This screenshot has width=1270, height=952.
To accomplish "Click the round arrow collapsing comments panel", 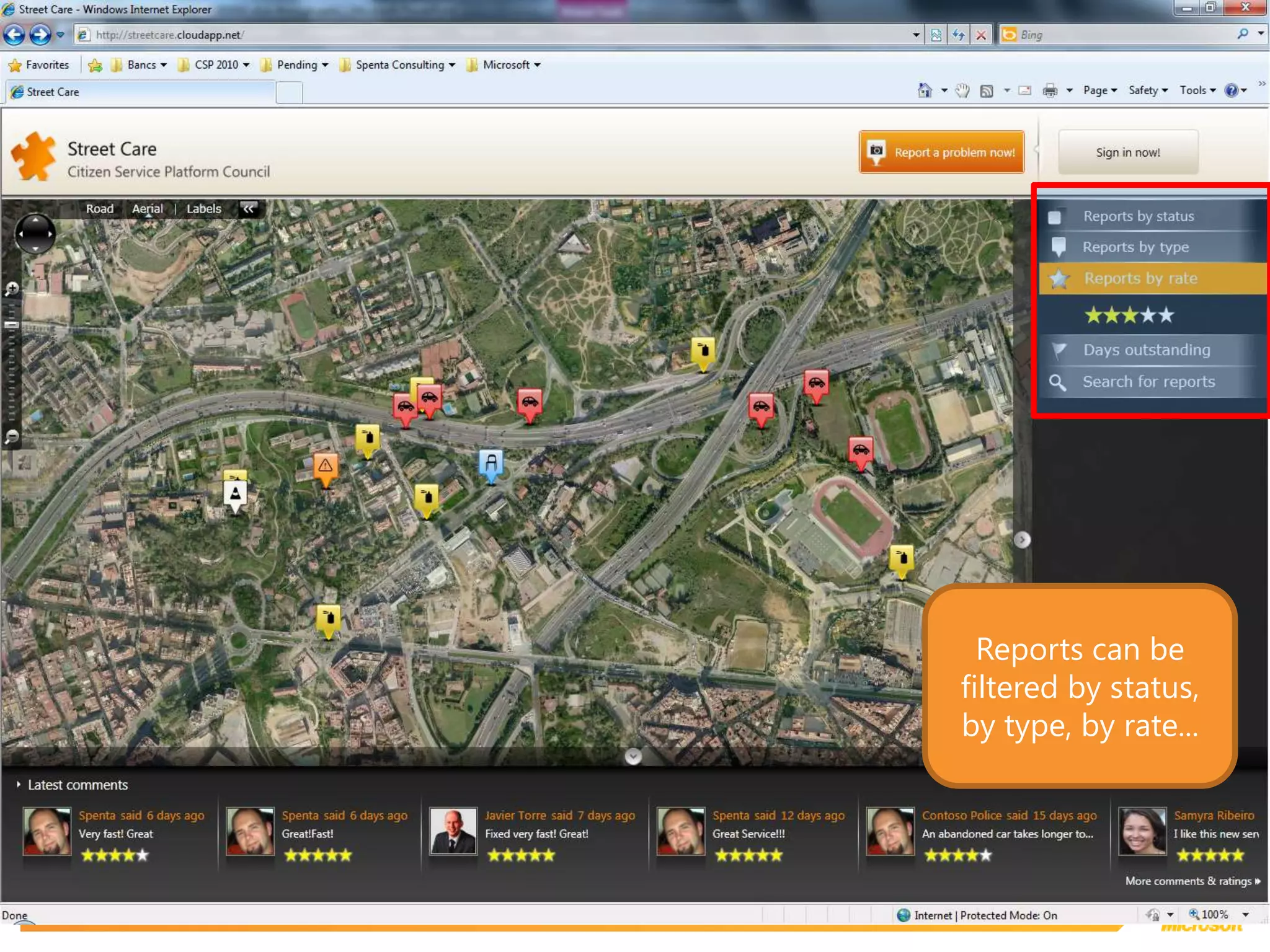I will (x=633, y=756).
